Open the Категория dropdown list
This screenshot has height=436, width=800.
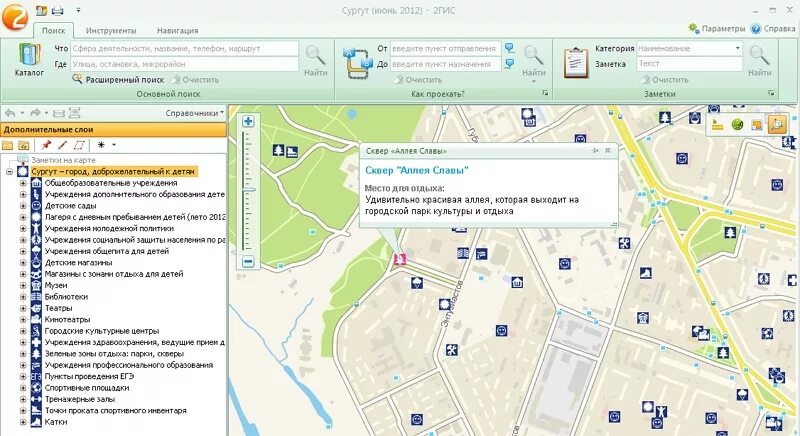[x=738, y=48]
